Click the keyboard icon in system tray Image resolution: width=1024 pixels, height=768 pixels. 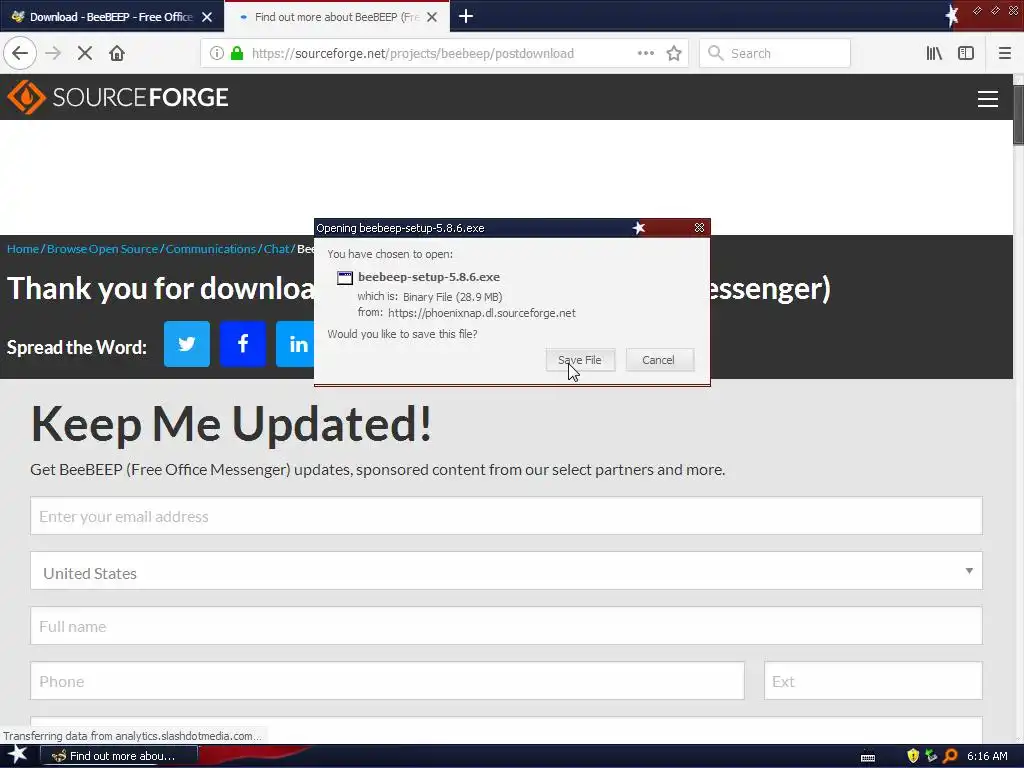point(868,758)
